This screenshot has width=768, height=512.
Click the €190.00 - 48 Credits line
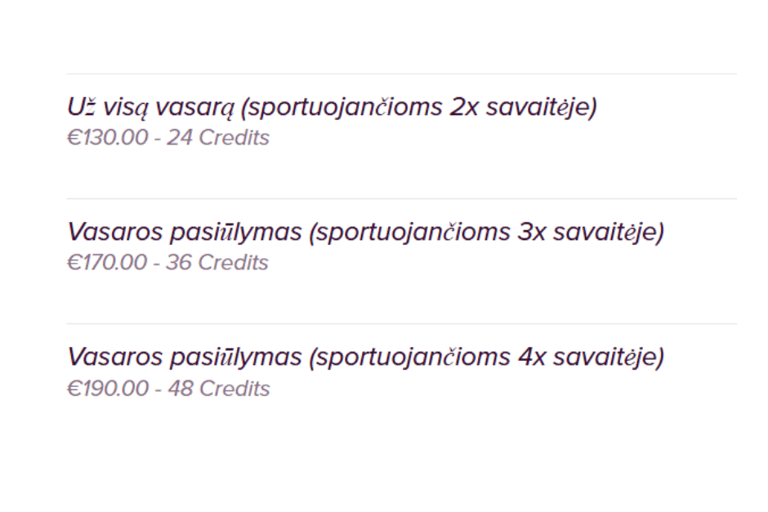[168, 389]
